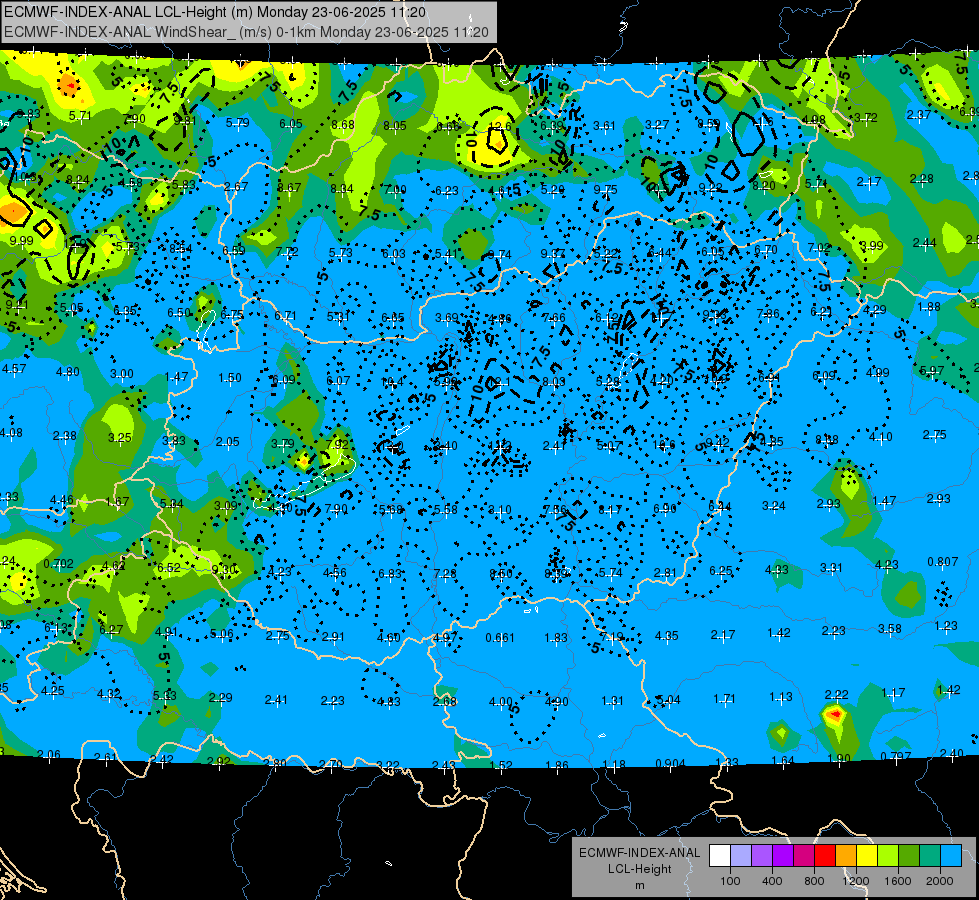Click the teal swatch in the legend
This screenshot has height=900, width=979.
(930, 856)
